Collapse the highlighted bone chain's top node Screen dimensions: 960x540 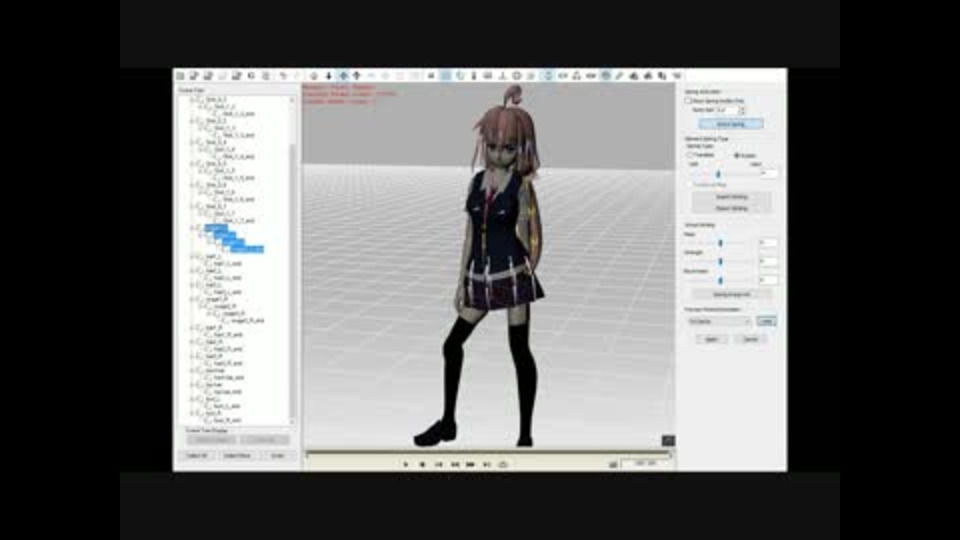(192, 228)
